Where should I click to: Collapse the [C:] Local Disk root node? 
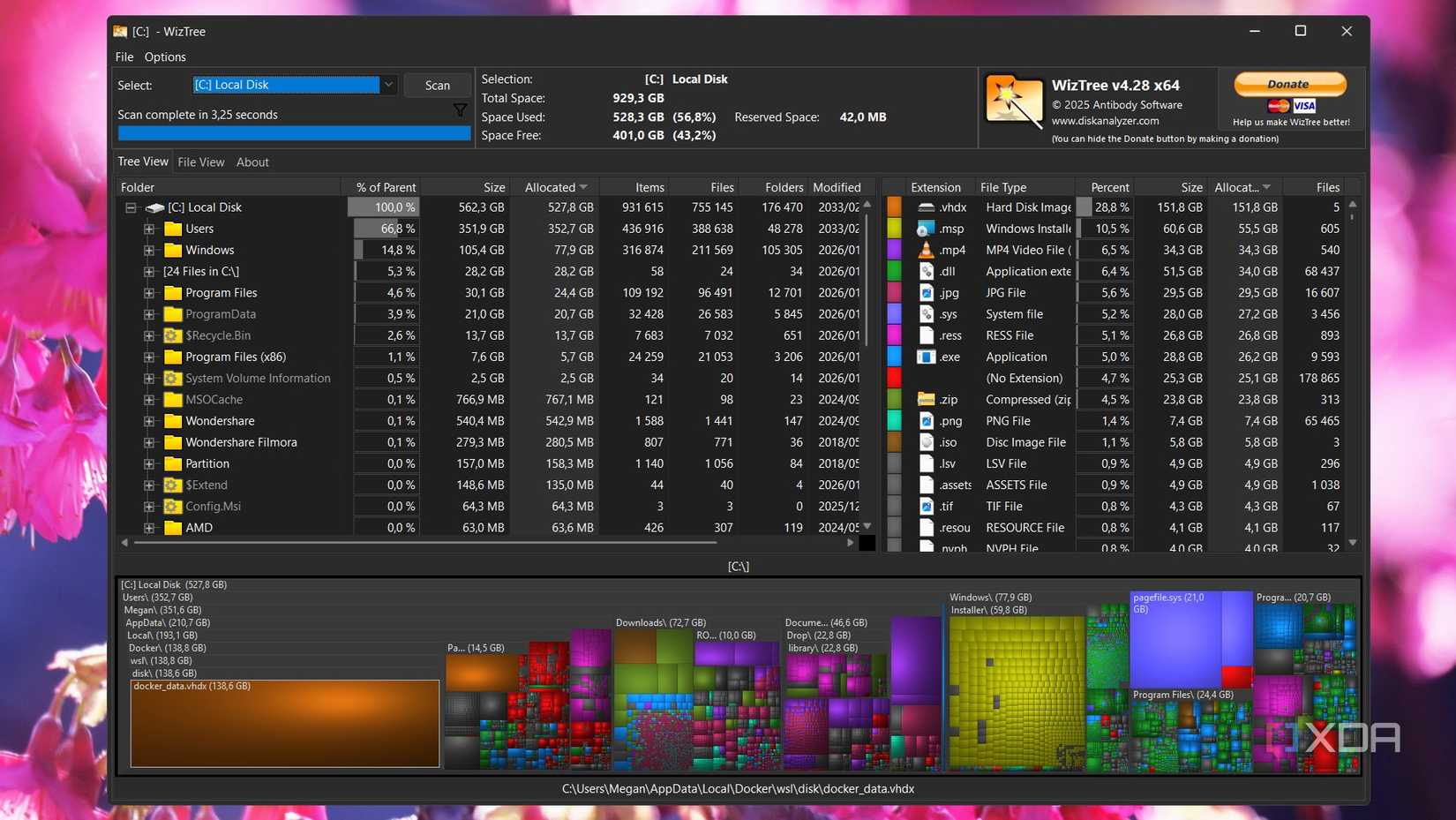(x=130, y=207)
